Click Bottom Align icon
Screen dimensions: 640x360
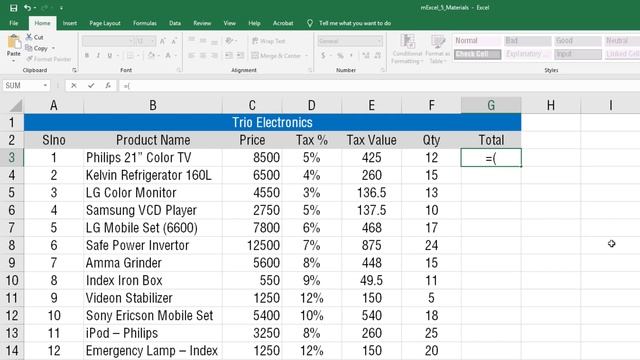(x=214, y=41)
